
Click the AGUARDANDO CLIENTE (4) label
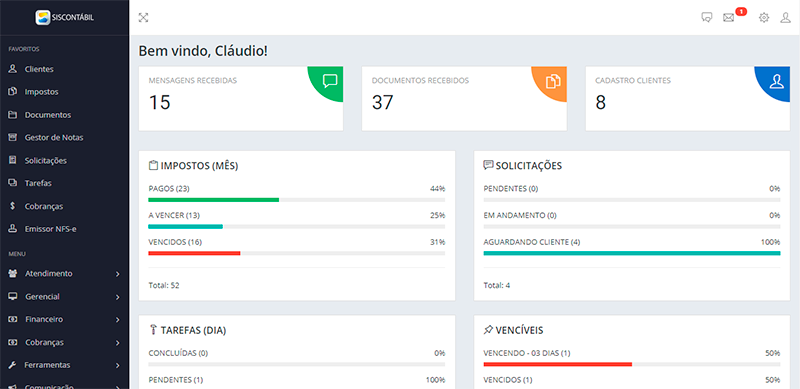coord(532,242)
